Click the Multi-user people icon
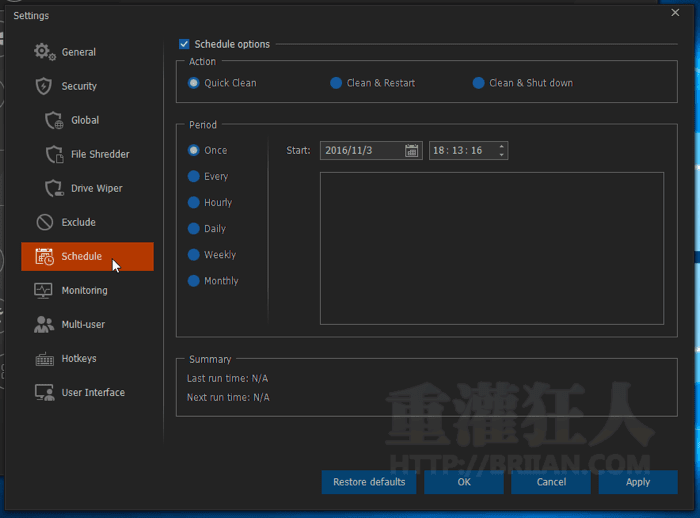Image resolution: width=700 pixels, height=518 pixels. pos(44,325)
